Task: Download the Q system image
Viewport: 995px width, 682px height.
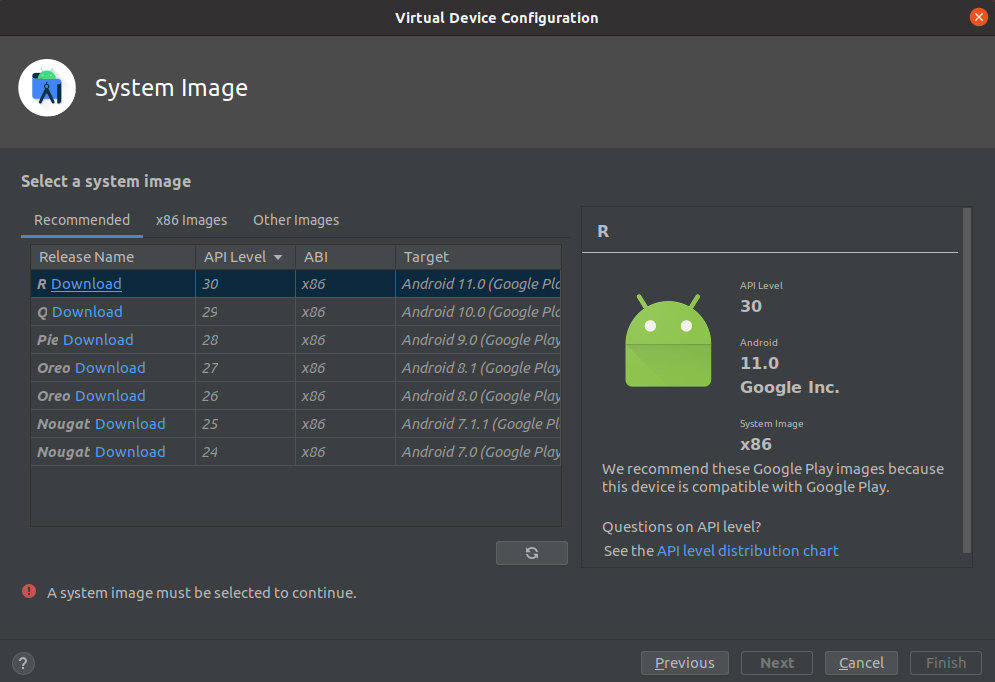Action: (87, 312)
